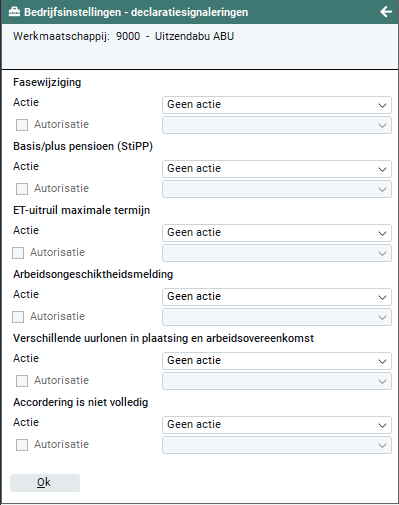Confirm the settings with the Ok button
The image size is (399, 505).
pos(45,483)
